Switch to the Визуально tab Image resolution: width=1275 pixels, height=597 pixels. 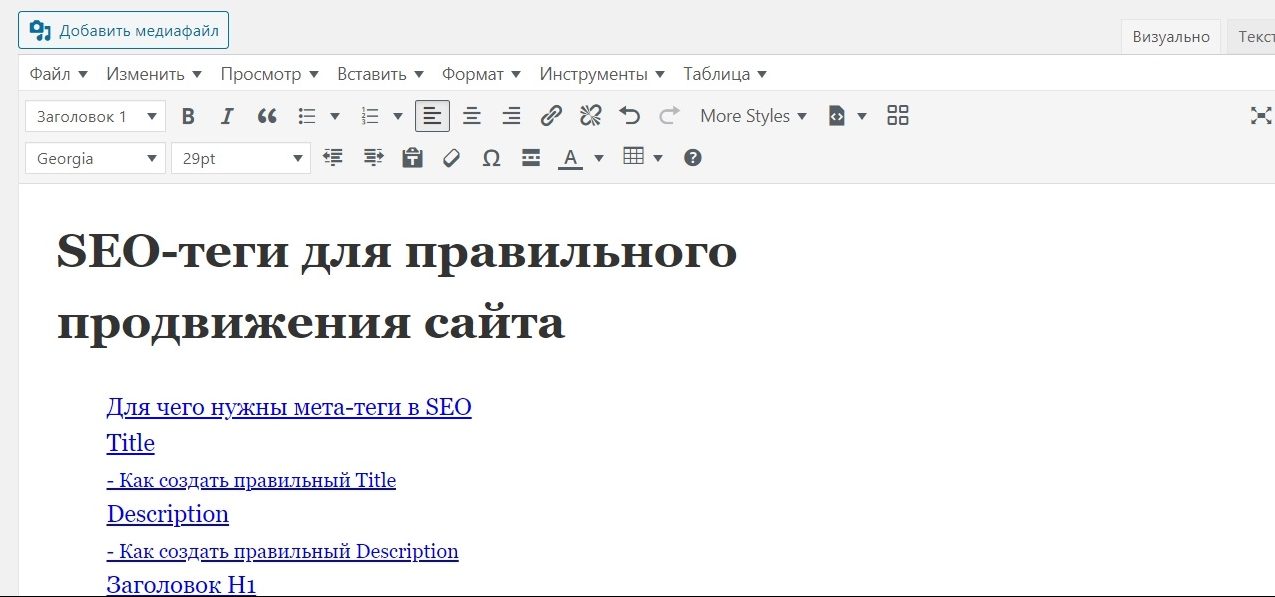1171,37
